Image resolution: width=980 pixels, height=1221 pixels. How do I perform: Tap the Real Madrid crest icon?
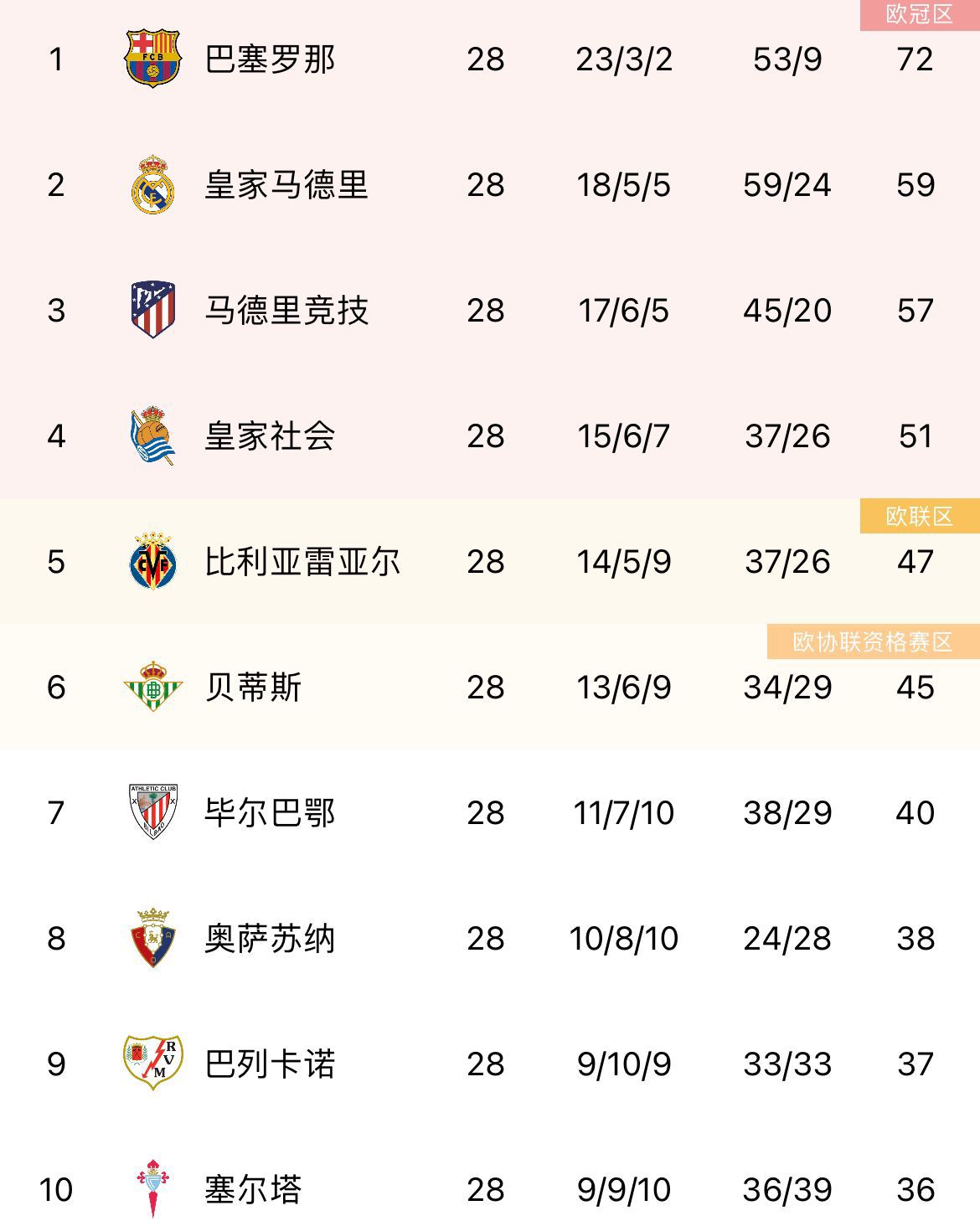pos(152,184)
